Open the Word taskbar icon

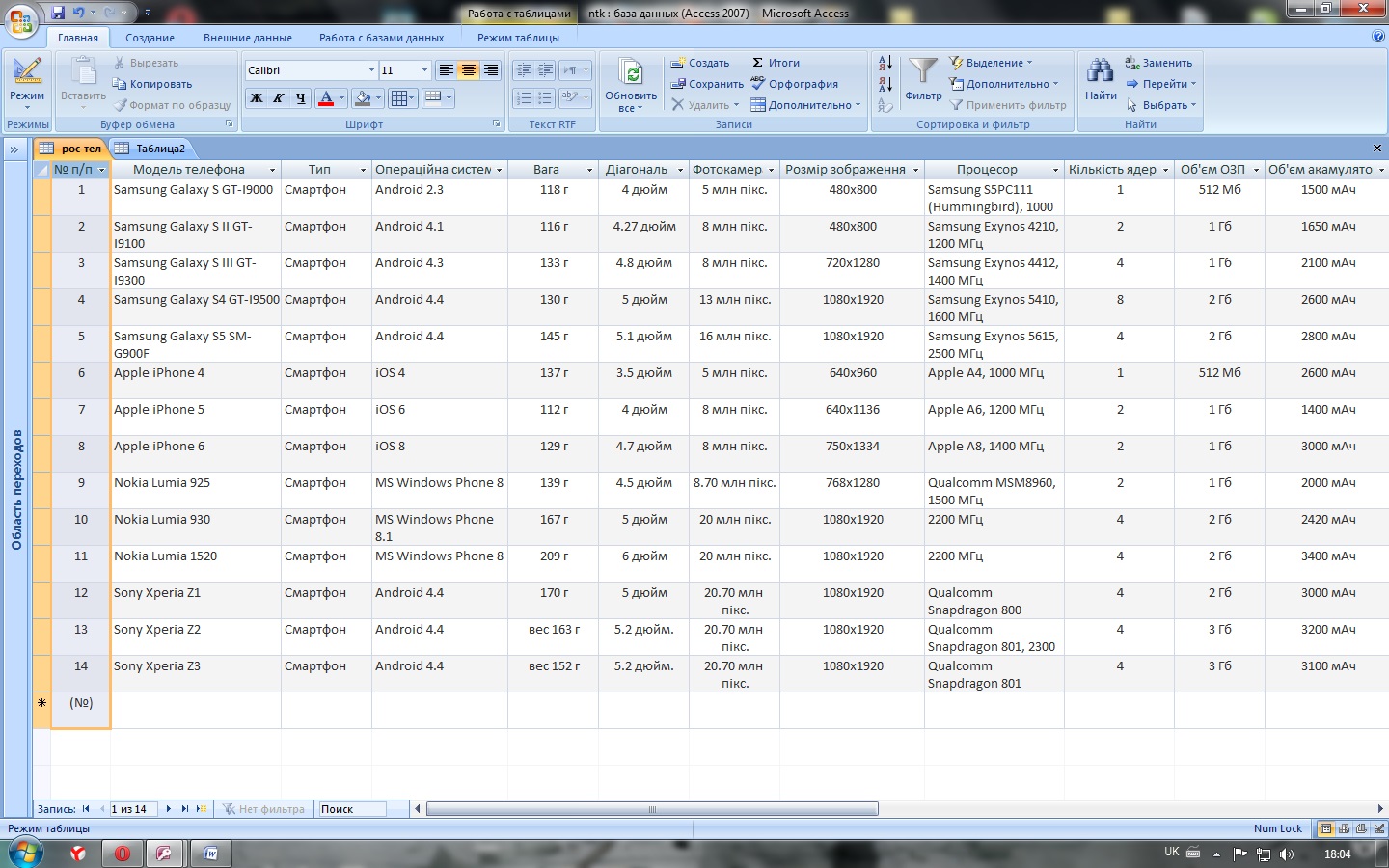pos(209,854)
